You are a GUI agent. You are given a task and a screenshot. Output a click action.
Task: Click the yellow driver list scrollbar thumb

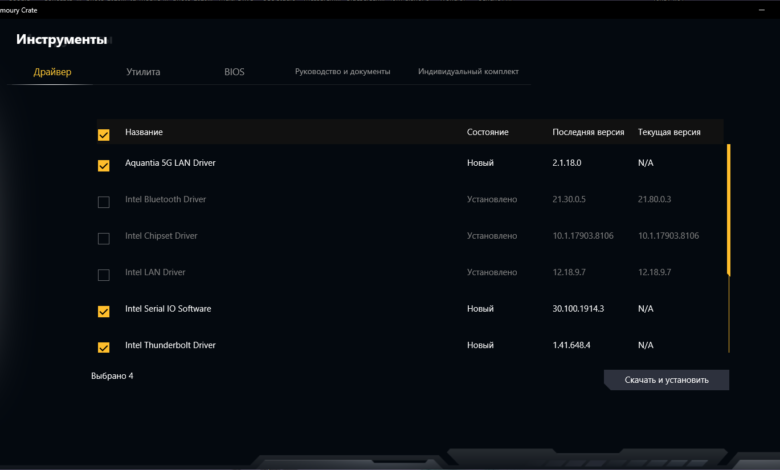pyautogui.click(x=729, y=210)
